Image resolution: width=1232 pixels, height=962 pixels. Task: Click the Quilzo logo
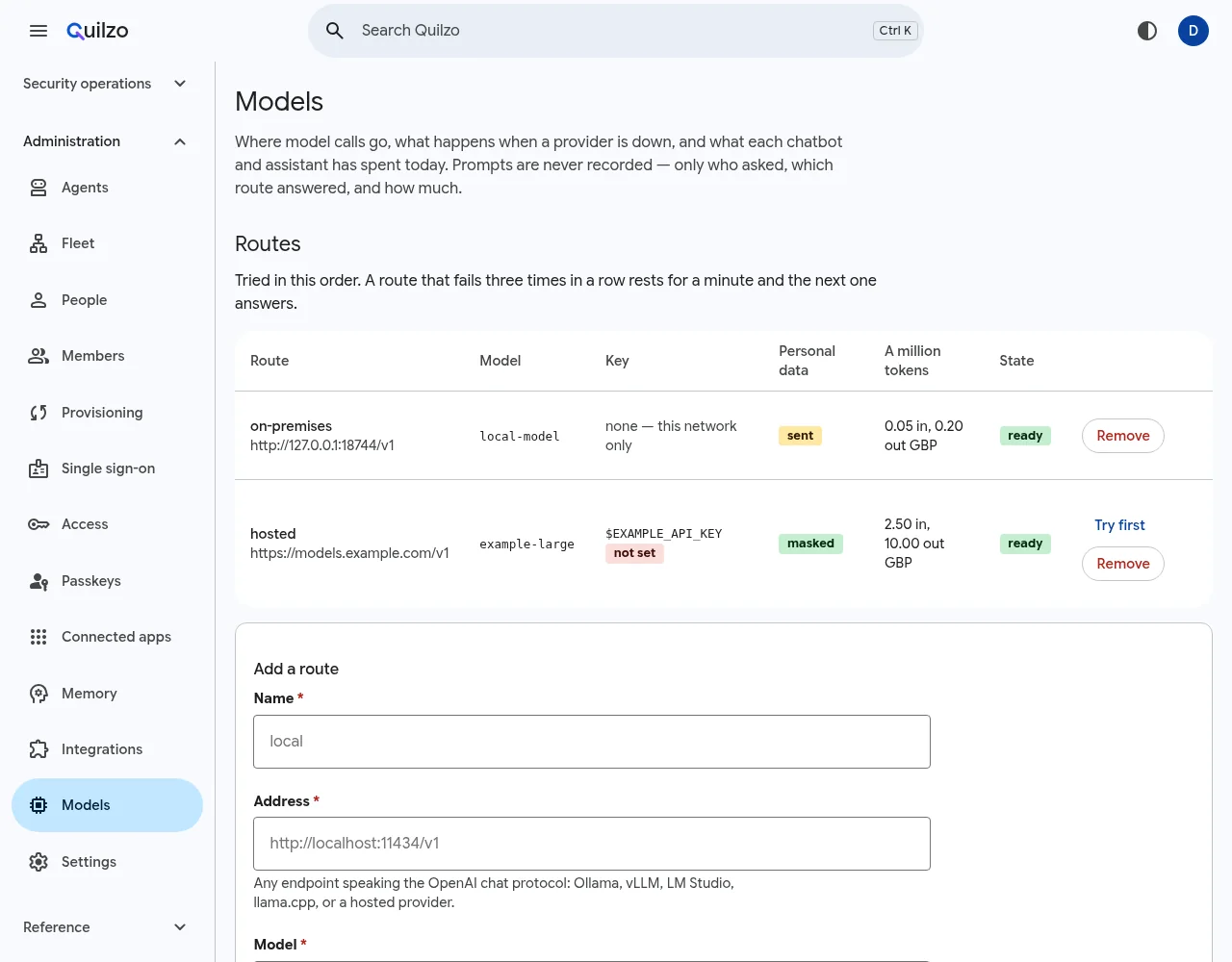point(97,31)
